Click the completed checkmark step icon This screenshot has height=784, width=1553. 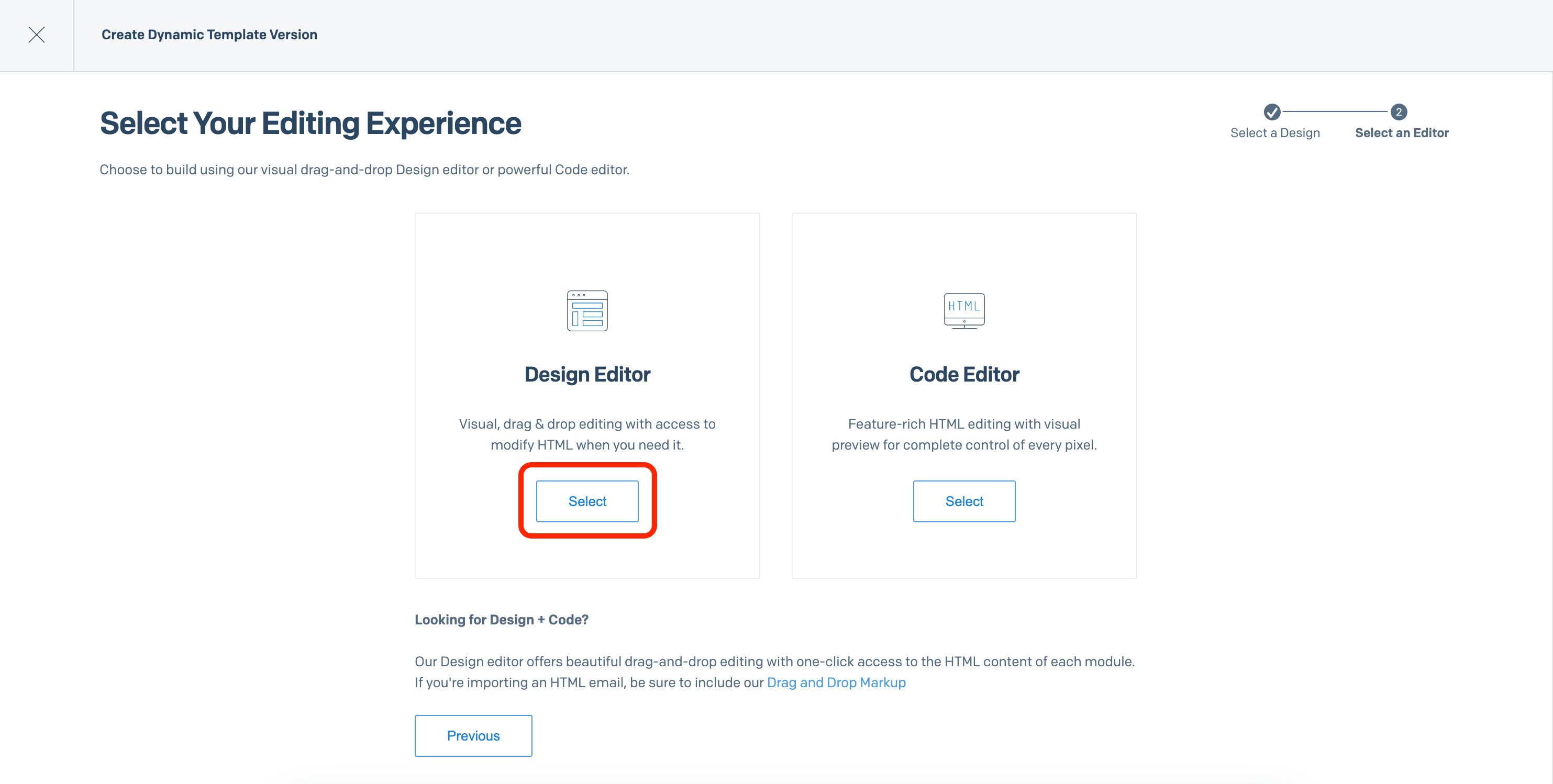[1272, 112]
